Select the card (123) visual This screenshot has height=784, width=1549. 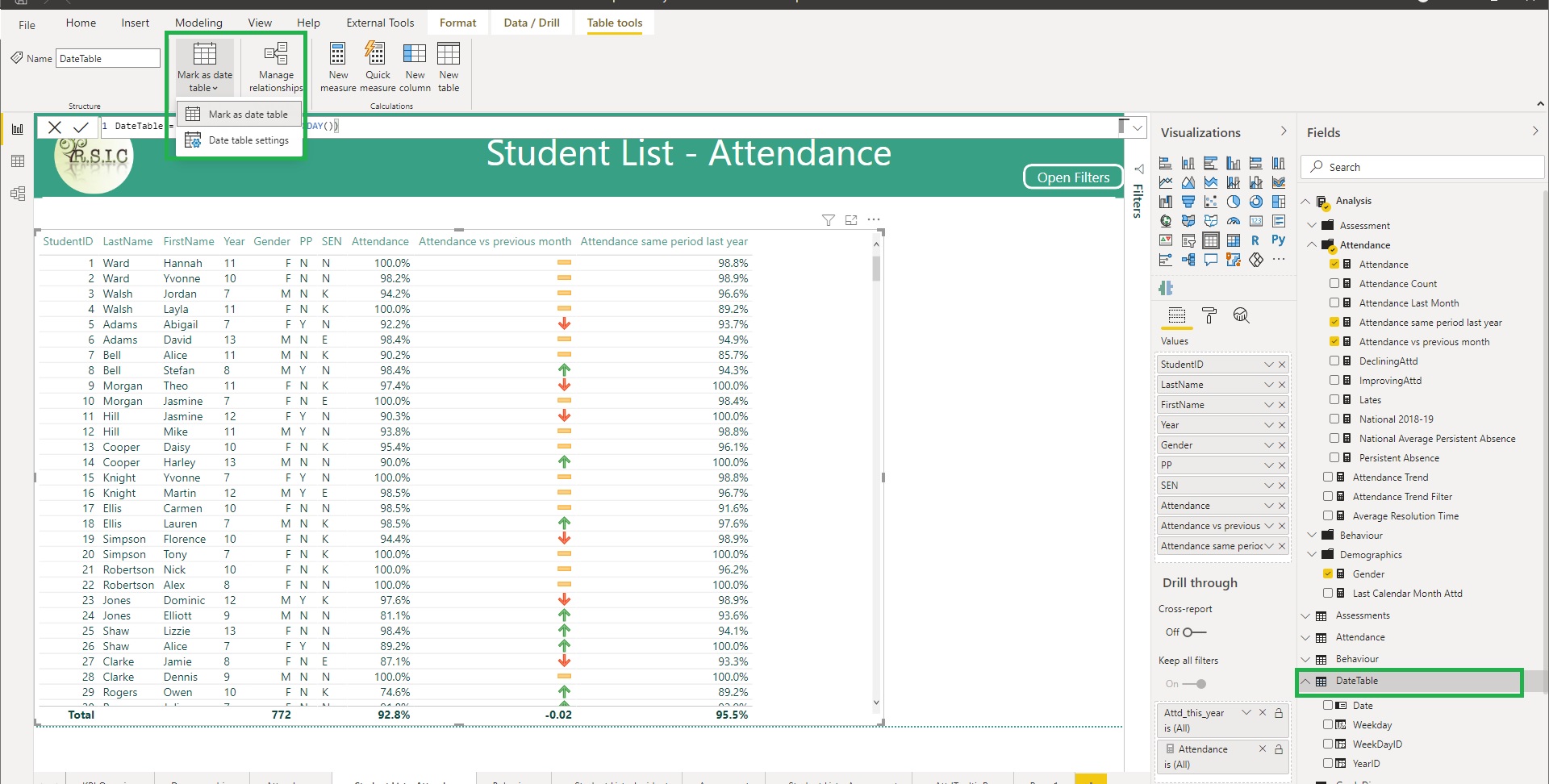(1255, 221)
